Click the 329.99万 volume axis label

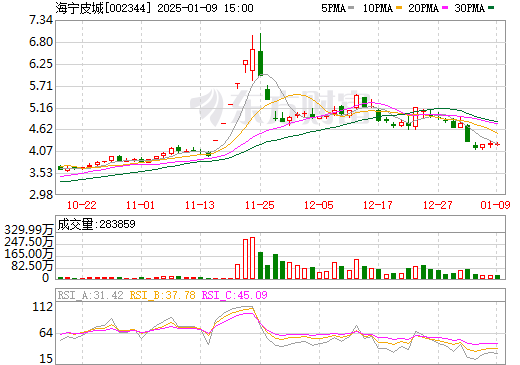(29, 230)
